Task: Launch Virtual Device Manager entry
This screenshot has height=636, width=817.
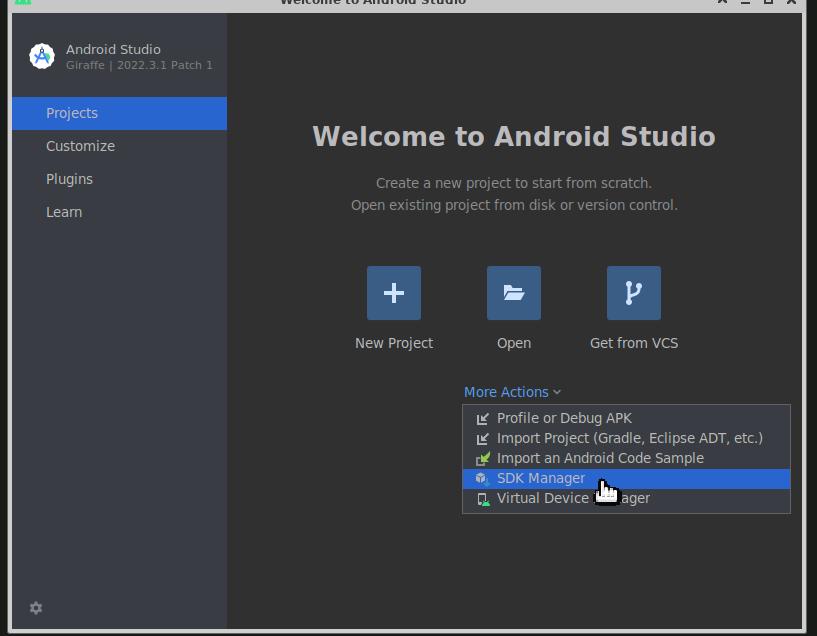Action: coord(626,498)
